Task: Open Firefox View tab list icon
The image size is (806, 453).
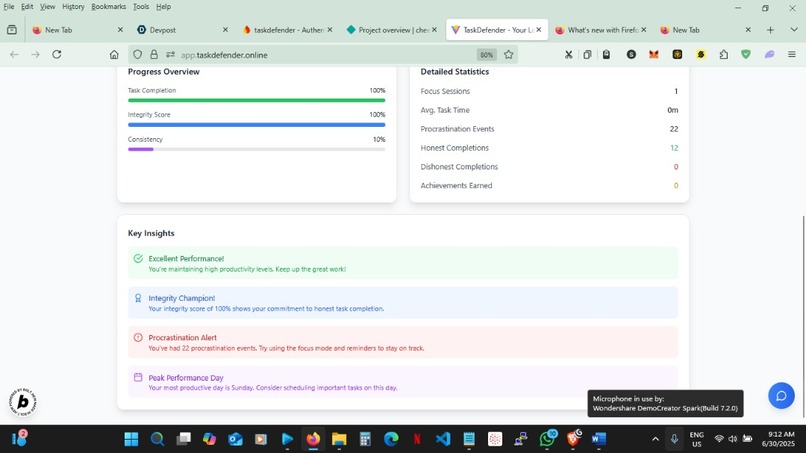Action: (12, 30)
